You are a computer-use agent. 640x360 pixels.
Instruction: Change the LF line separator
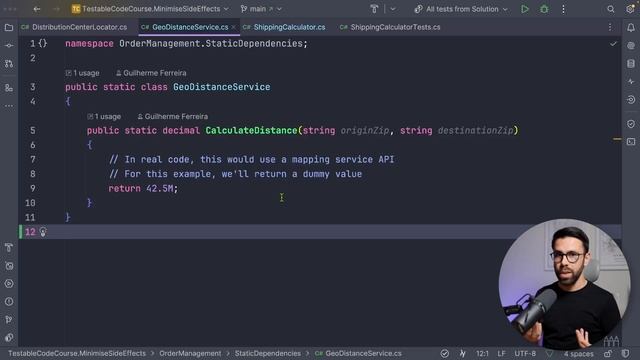click(501, 353)
